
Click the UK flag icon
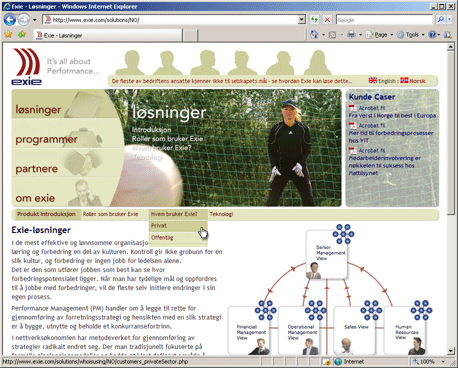pyautogui.click(x=373, y=80)
